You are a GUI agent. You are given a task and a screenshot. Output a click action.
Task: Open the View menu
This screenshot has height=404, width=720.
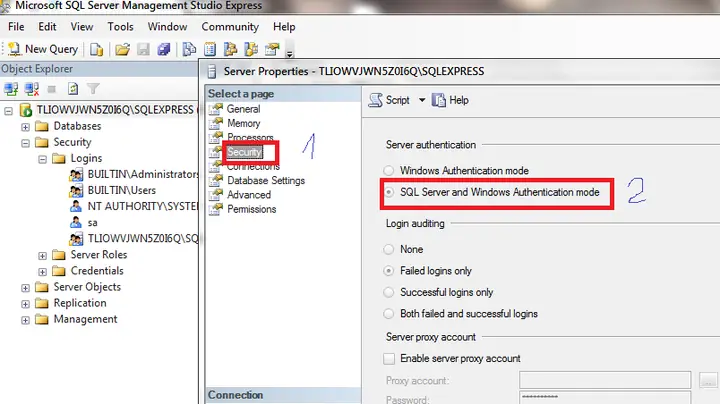pos(82,27)
